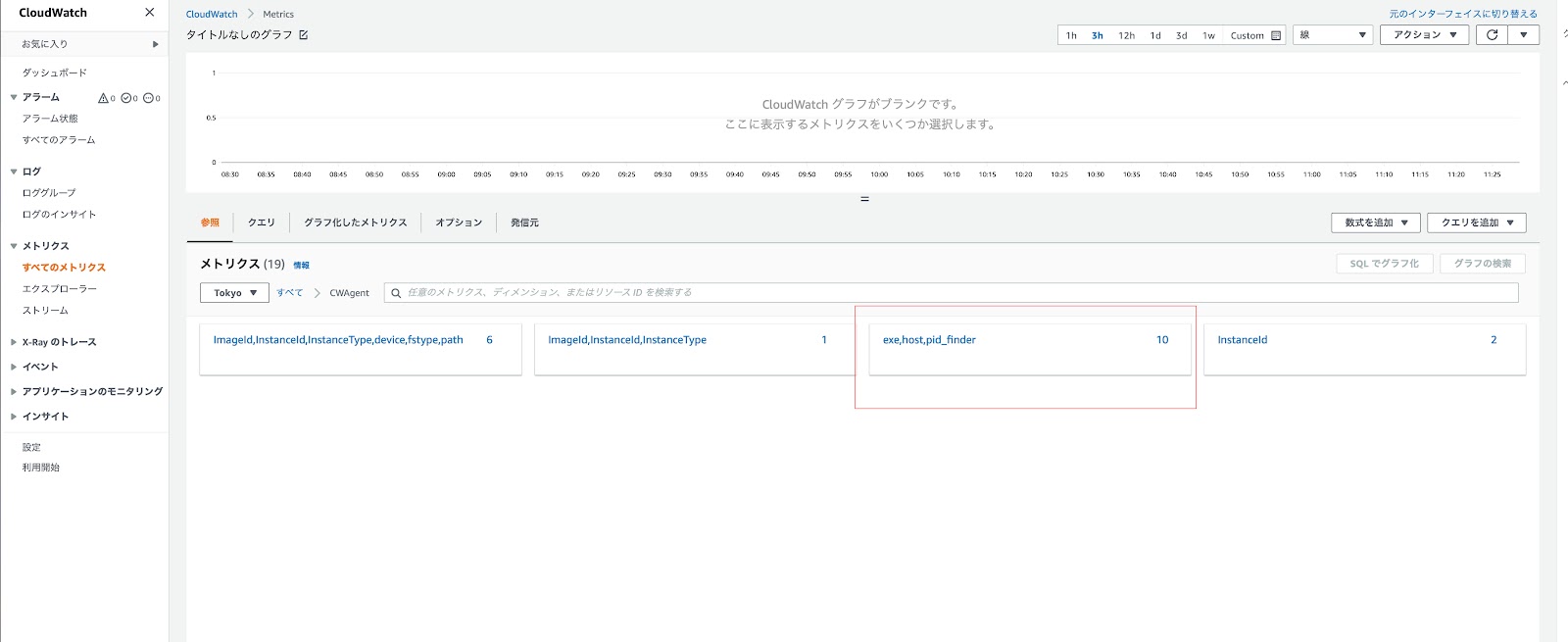The width and height of the screenshot is (1568, 642).
Task: Expand the お気に入り favorites arrow
Action: 155,44
